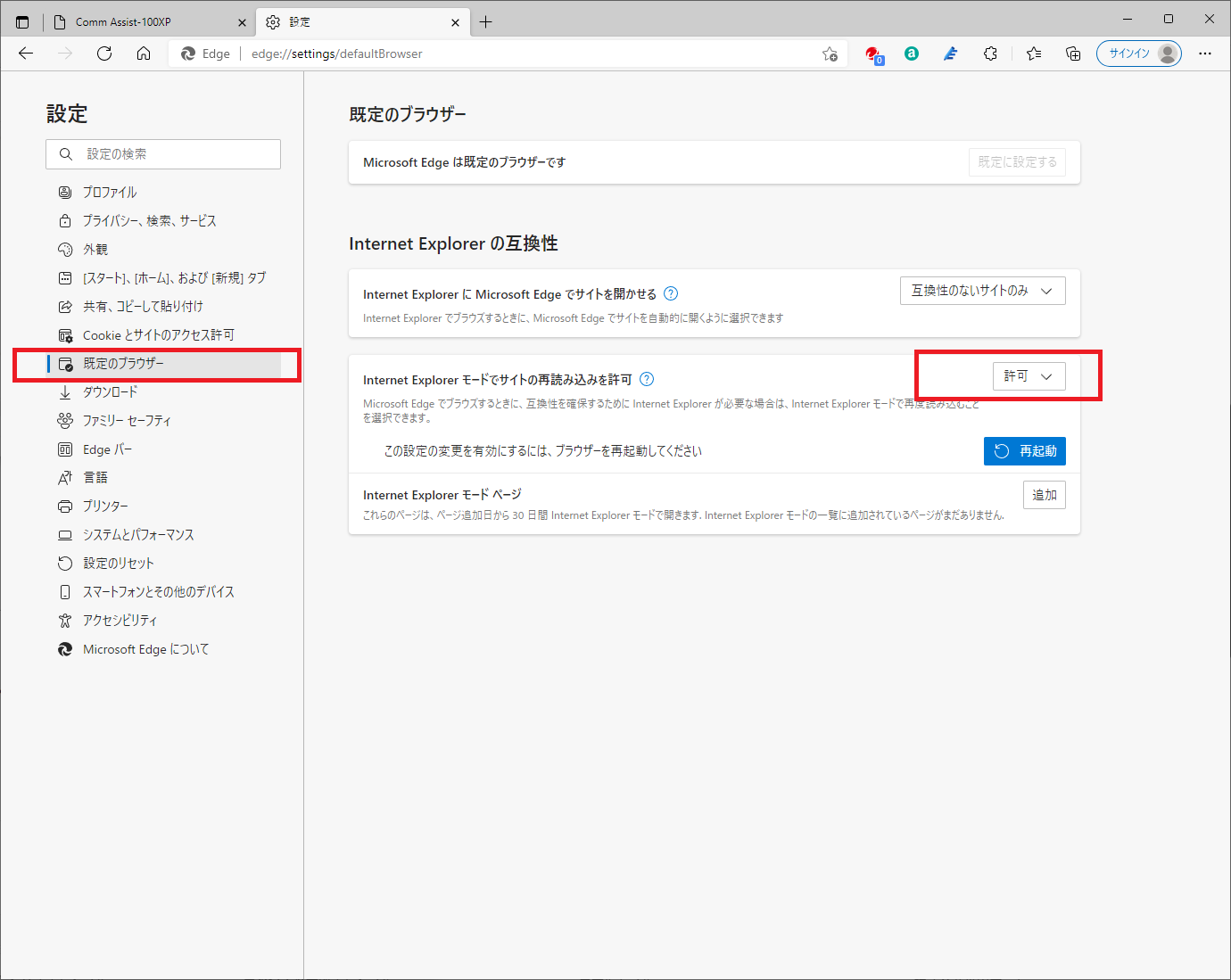Open Edge バー settings
This screenshot has width=1231, height=980.
click(x=163, y=449)
